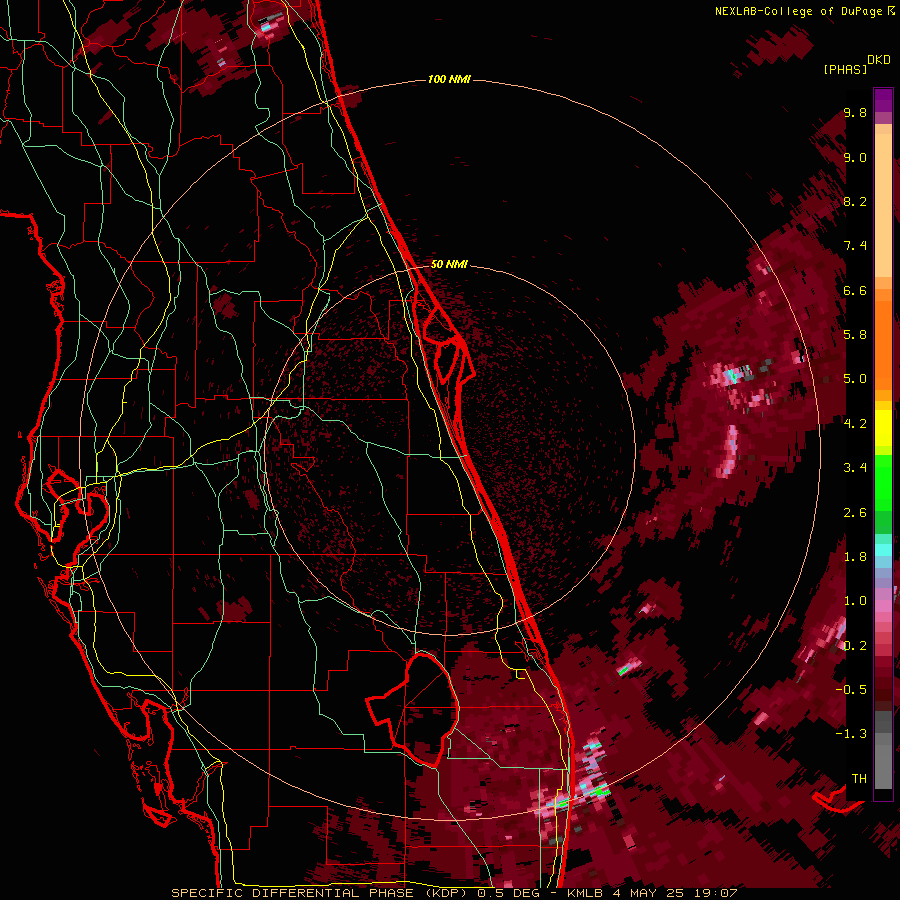The height and width of the screenshot is (900, 900).
Task: Click the [PHAS] units label
Action: click(845, 70)
